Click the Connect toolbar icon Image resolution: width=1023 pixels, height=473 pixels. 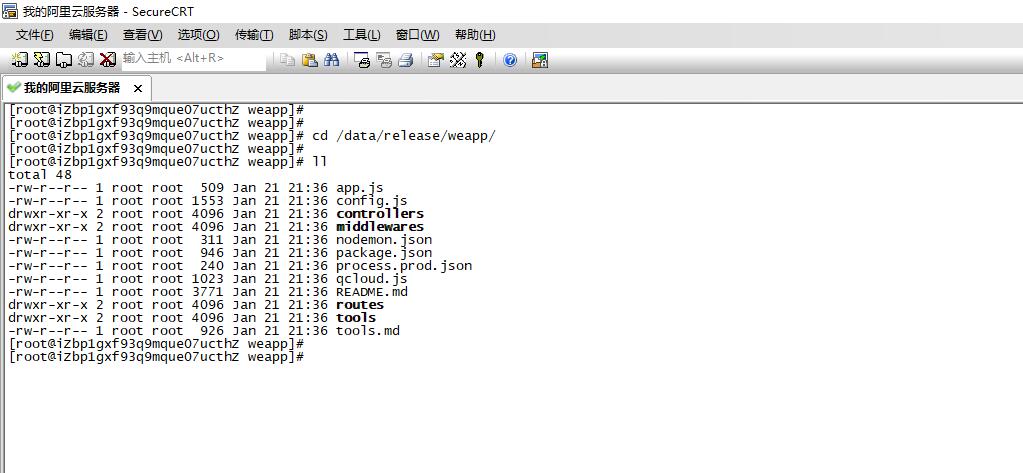click(20, 60)
